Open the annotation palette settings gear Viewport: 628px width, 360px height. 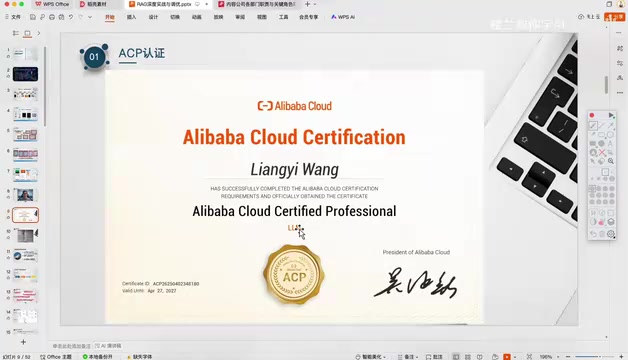(611, 234)
